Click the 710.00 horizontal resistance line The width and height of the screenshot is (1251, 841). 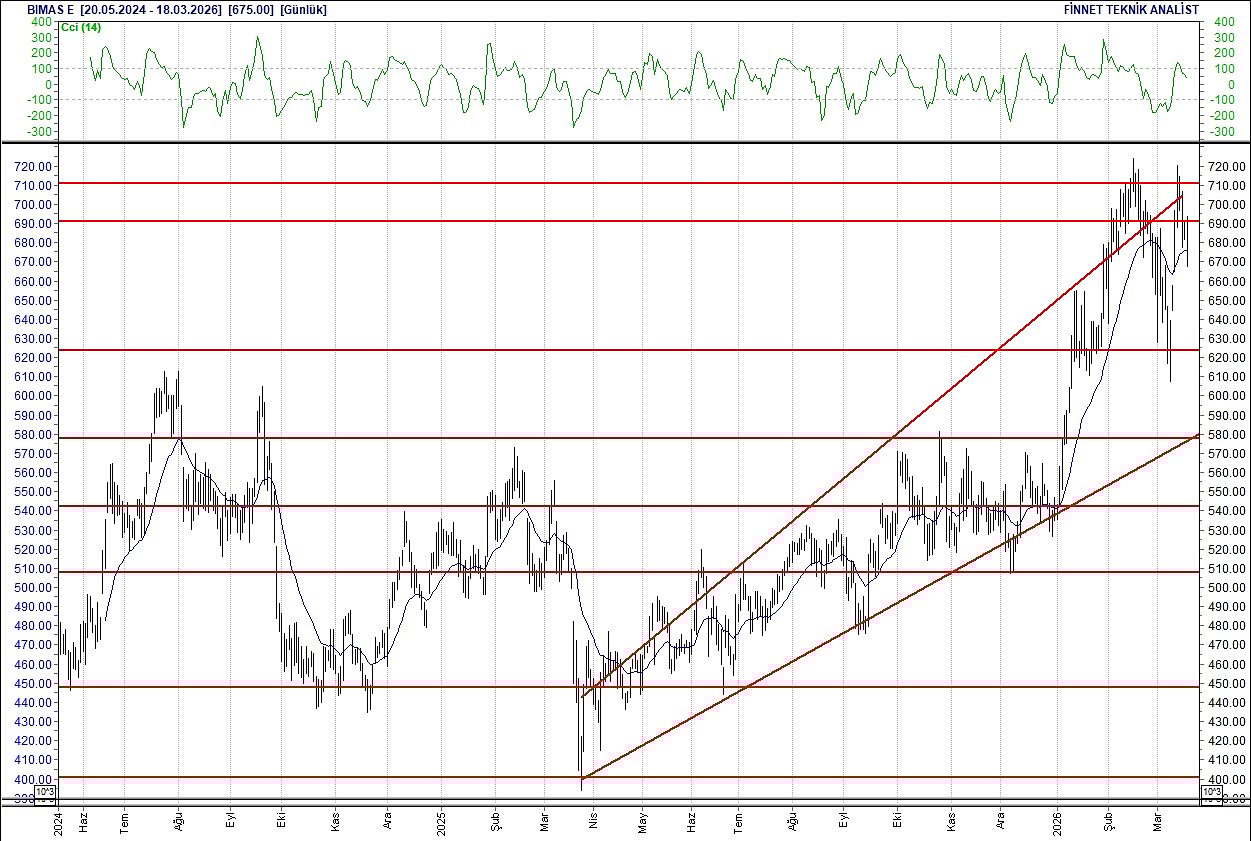click(x=600, y=184)
